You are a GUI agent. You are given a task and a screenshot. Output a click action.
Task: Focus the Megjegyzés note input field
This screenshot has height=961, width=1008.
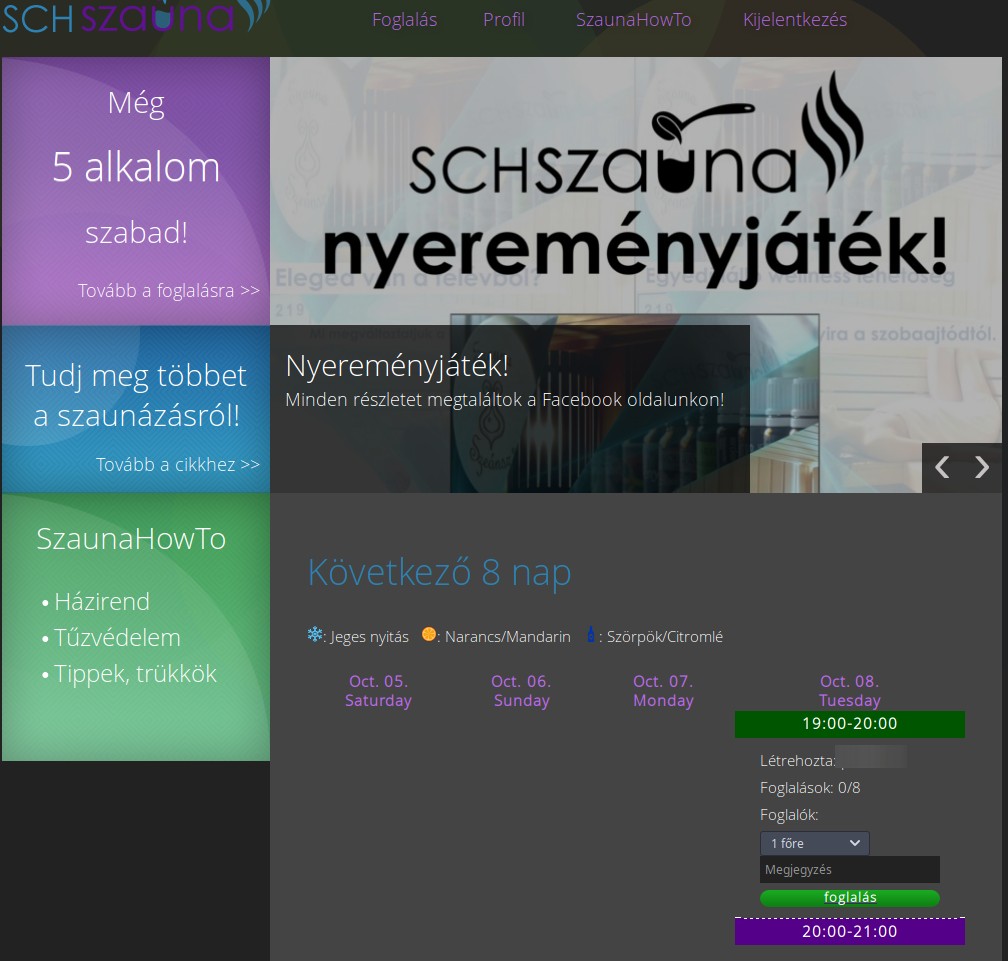(849, 870)
